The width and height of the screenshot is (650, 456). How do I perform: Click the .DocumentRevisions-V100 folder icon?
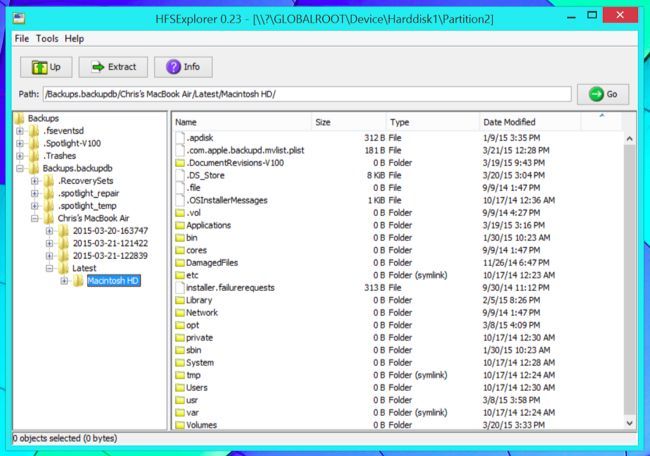(x=179, y=163)
